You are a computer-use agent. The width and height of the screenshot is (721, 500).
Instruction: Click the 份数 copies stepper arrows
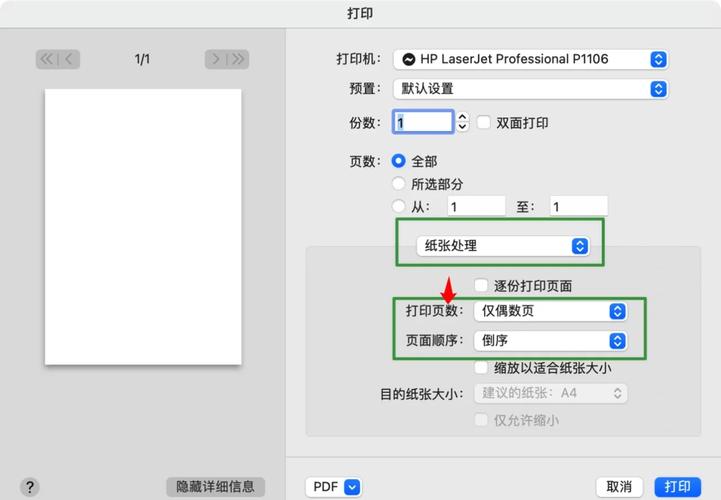click(463, 122)
